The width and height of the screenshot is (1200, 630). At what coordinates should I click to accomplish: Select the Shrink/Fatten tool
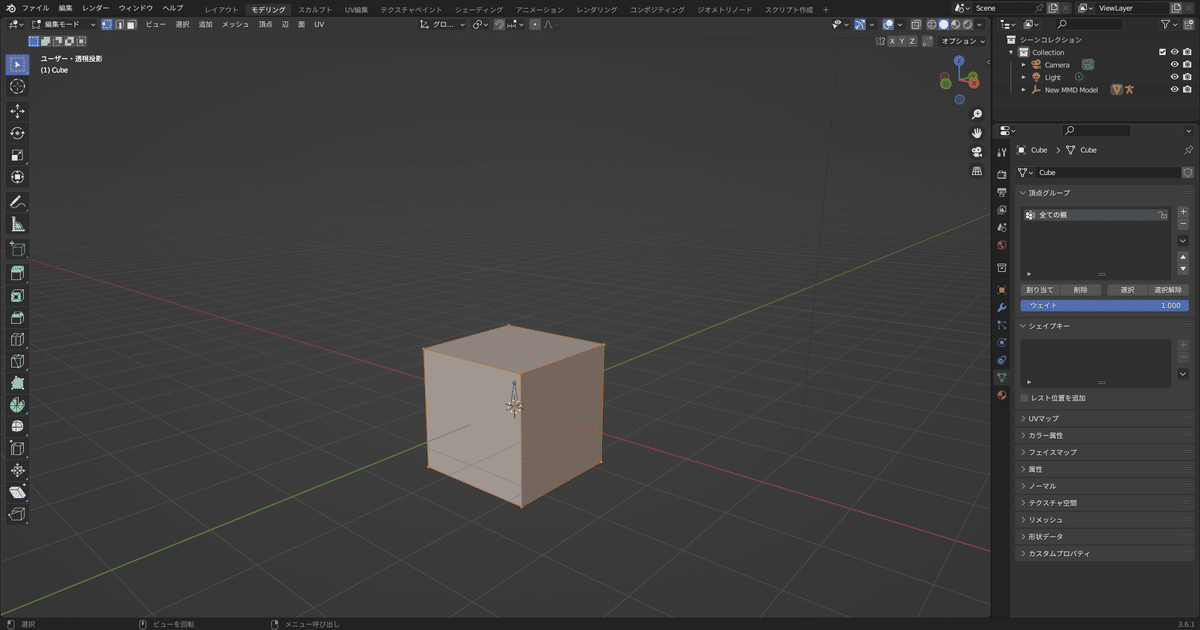(17, 471)
